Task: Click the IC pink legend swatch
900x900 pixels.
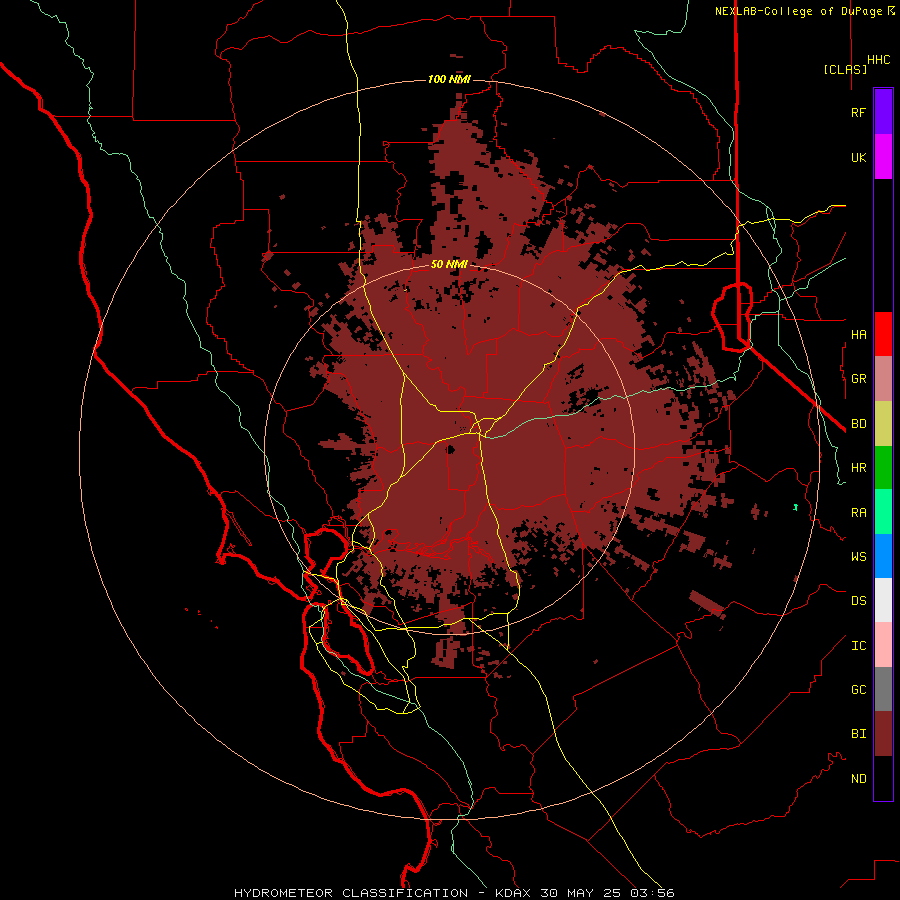Action: pyautogui.click(x=883, y=645)
